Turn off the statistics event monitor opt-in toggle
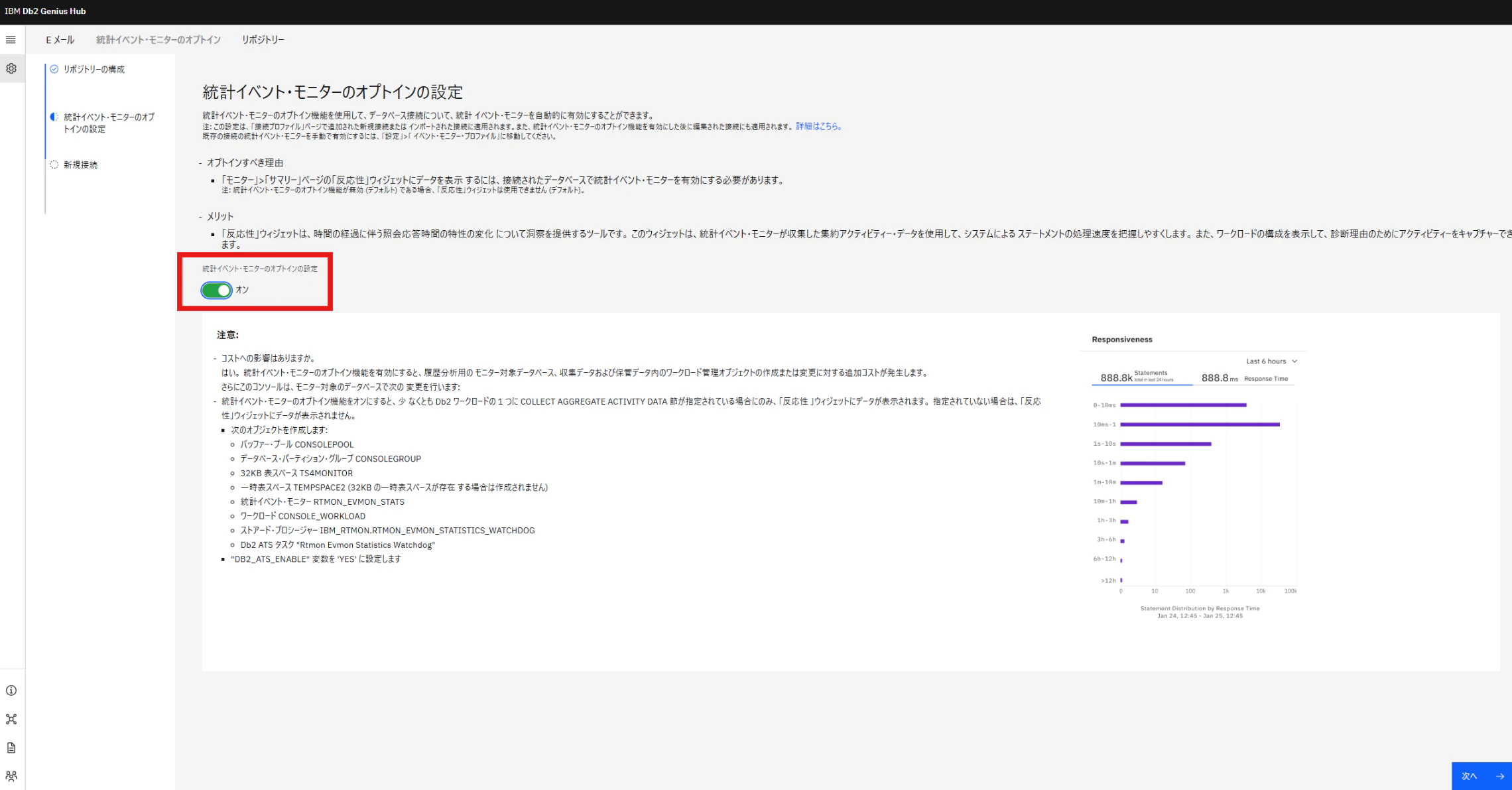 point(217,290)
